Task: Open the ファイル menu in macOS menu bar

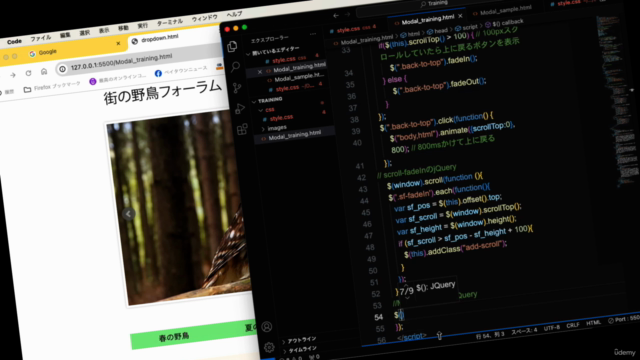Action: coord(40,38)
